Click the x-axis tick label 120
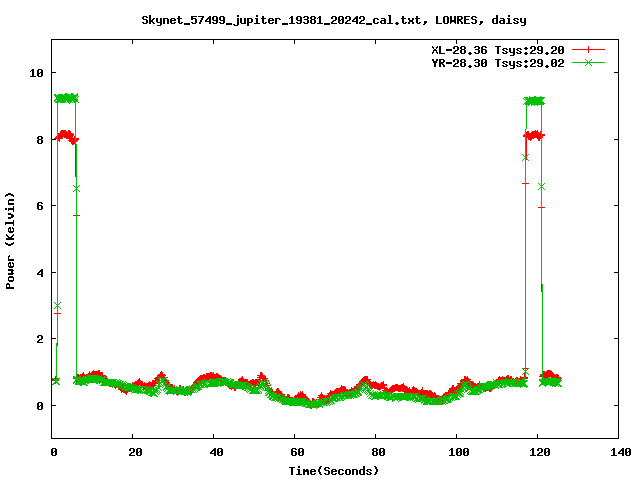This screenshot has height=480, width=640. click(540, 452)
